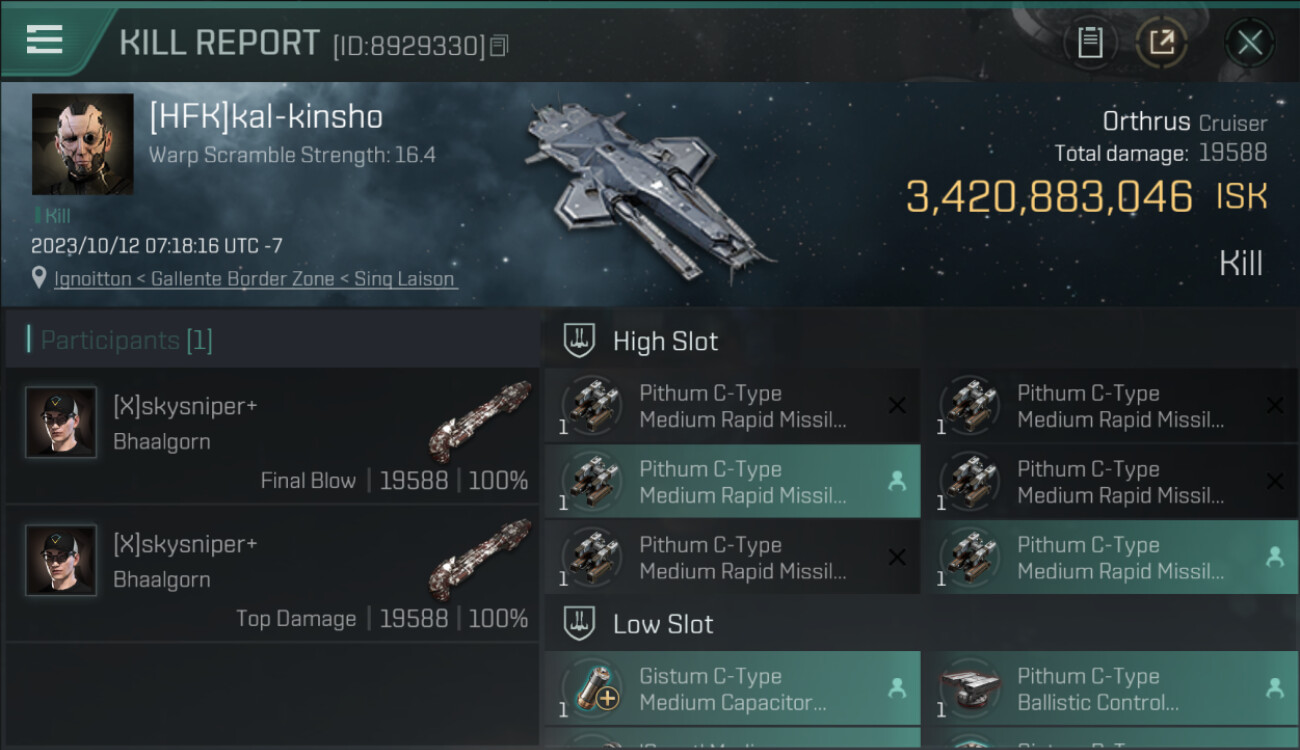Click destroyed X on first missile launcher
The width and height of the screenshot is (1300, 750).
point(897,405)
